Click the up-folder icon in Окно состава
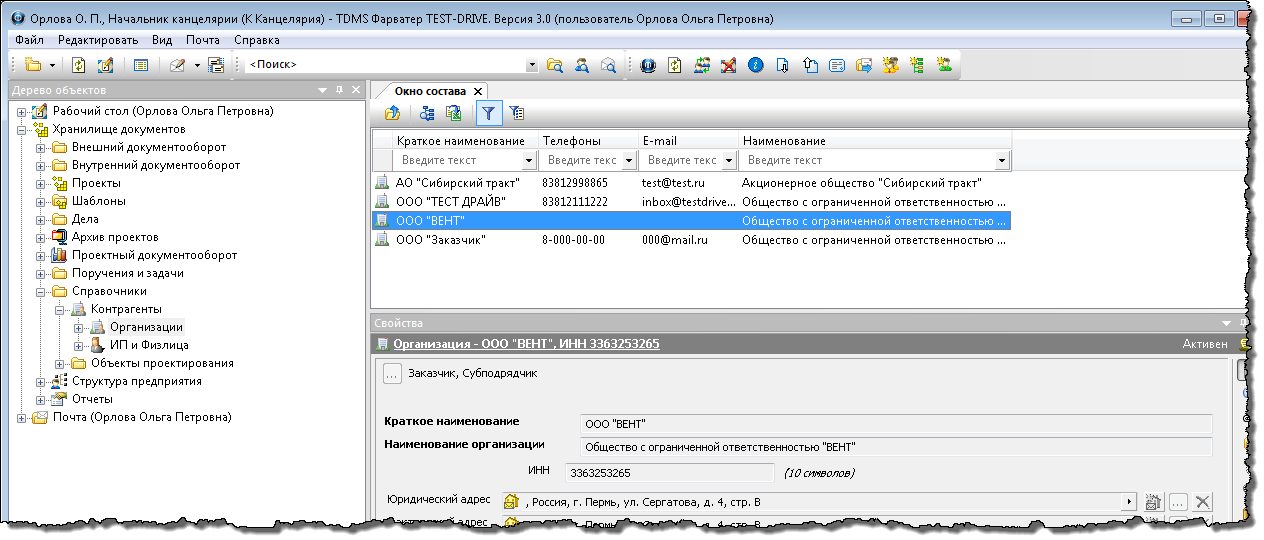This screenshot has height=540, width=1264. 393,113
